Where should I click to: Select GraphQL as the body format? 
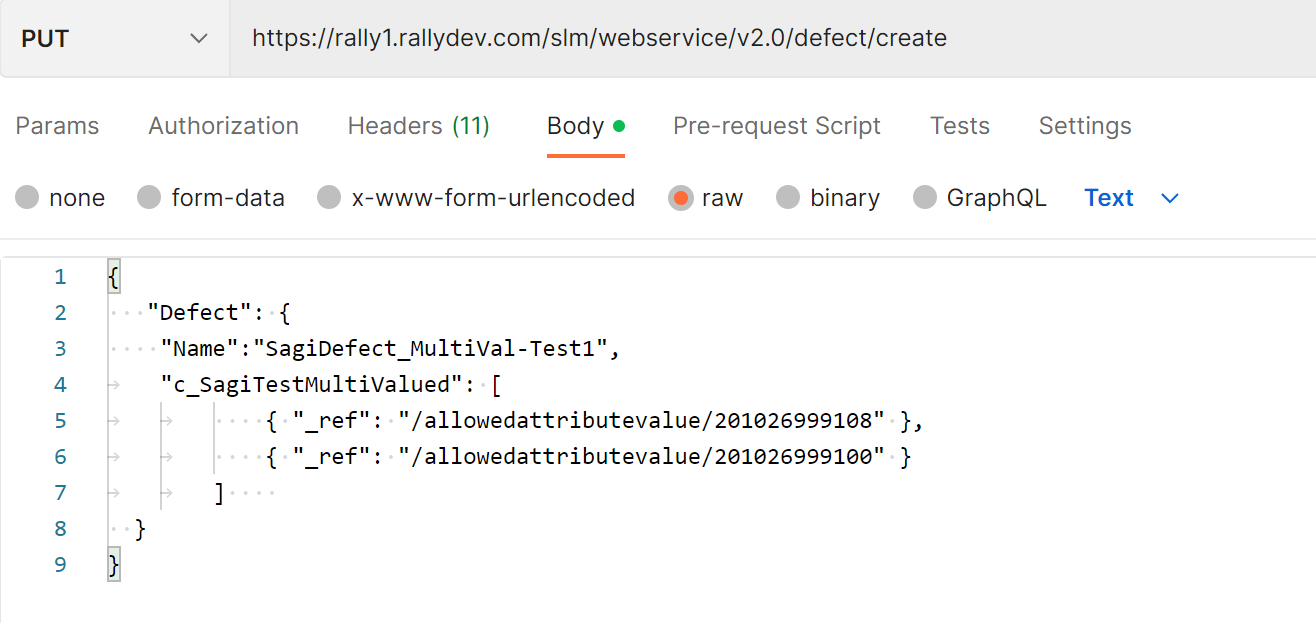(925, 198)
